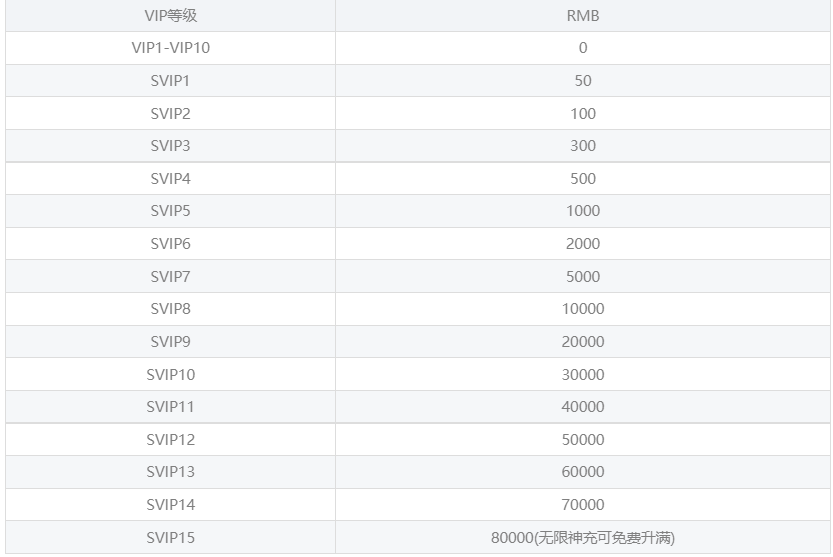Click the SVIP3 level cell
This screenshot has height=557, width=833.
click(x=170, y=146)
